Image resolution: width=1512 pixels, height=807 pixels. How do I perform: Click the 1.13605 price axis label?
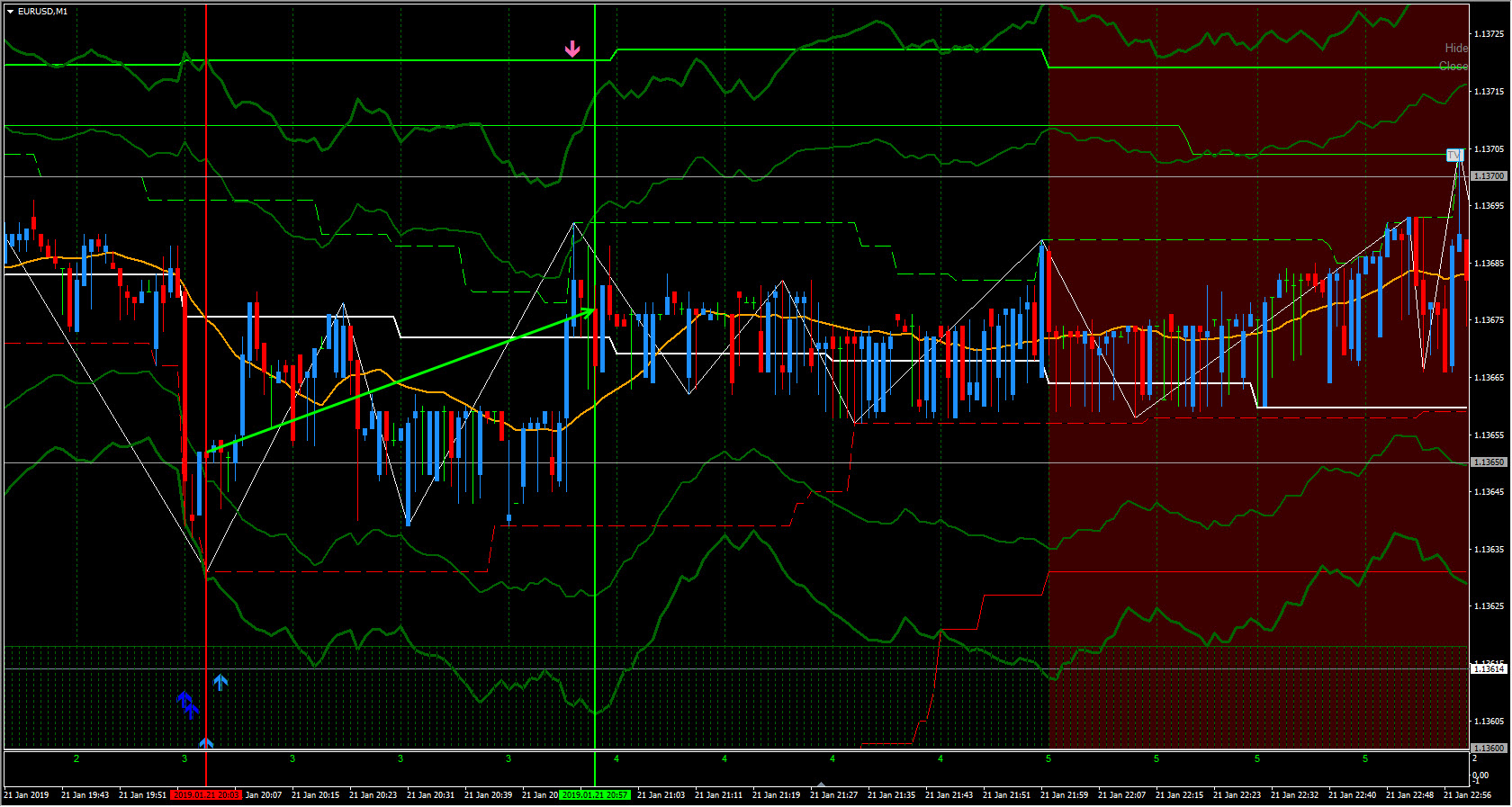pyautogui.click(x=1489, y=722)
